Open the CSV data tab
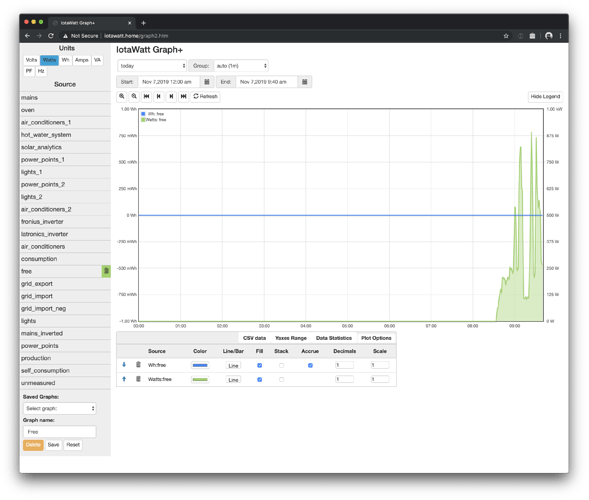The width and height of the screenshot is (589, 500). click(254, 338)
